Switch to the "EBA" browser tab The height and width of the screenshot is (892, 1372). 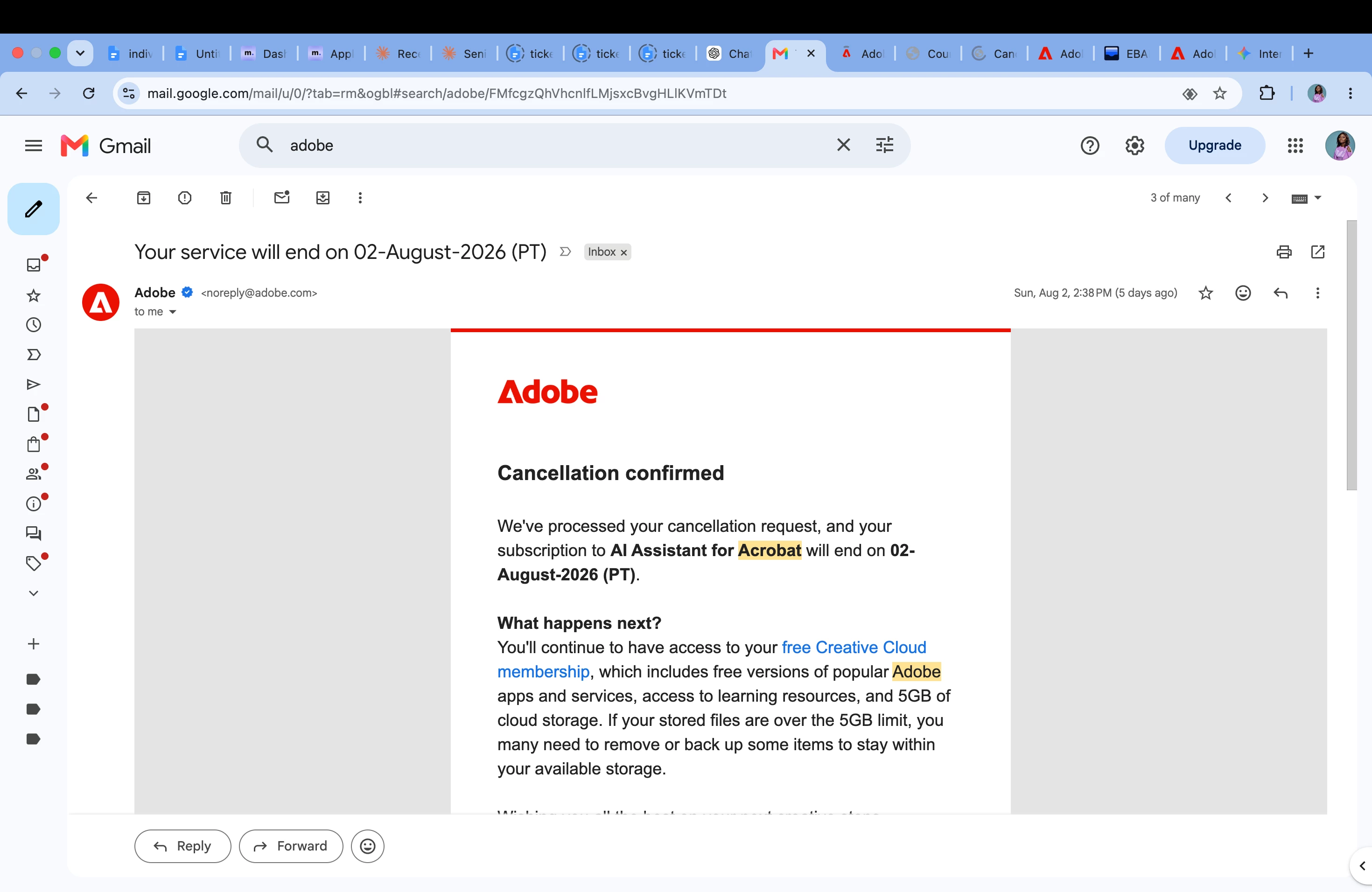click(1127, 54)
